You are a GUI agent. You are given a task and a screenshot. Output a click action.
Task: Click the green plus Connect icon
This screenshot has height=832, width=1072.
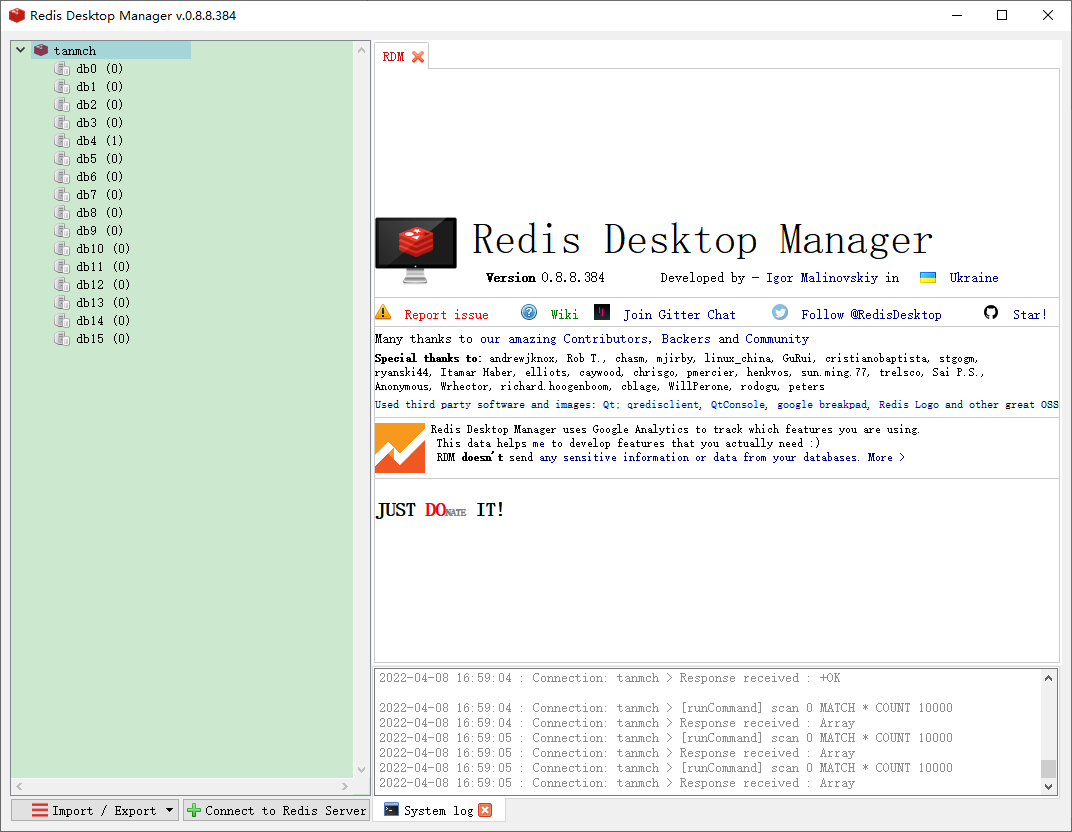point(192,810)
